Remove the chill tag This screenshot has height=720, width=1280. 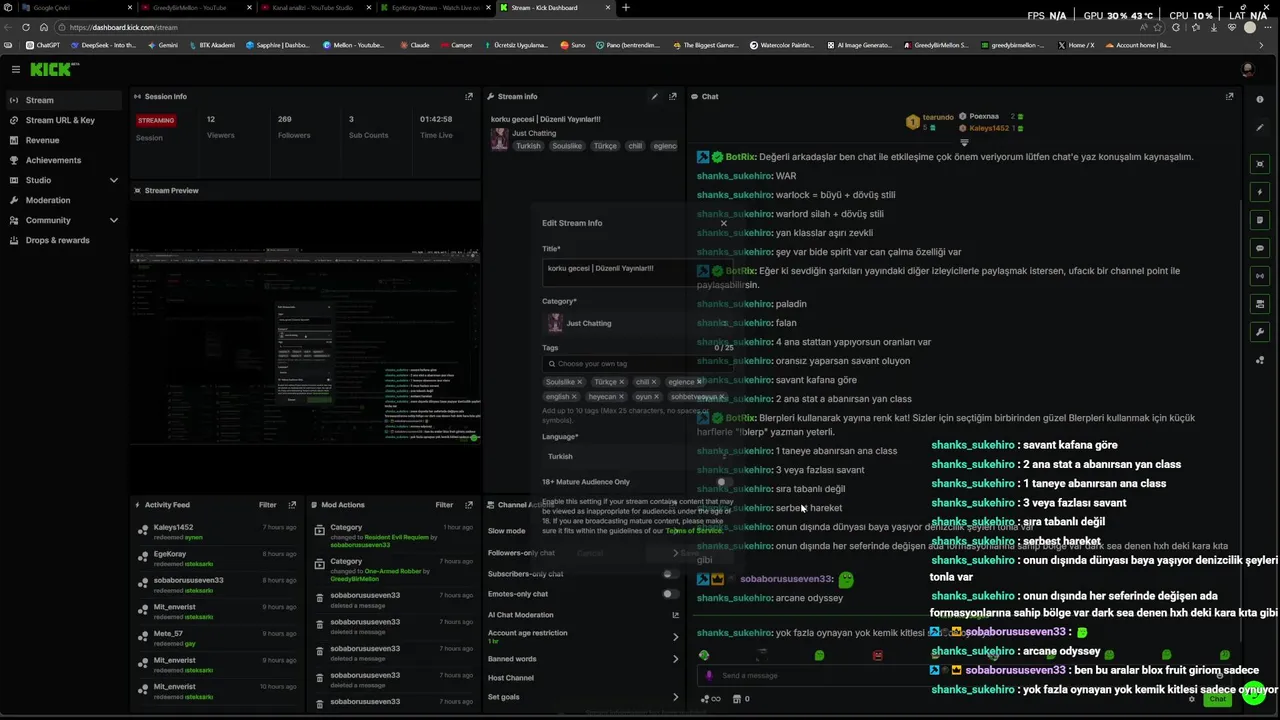(654, 382)
